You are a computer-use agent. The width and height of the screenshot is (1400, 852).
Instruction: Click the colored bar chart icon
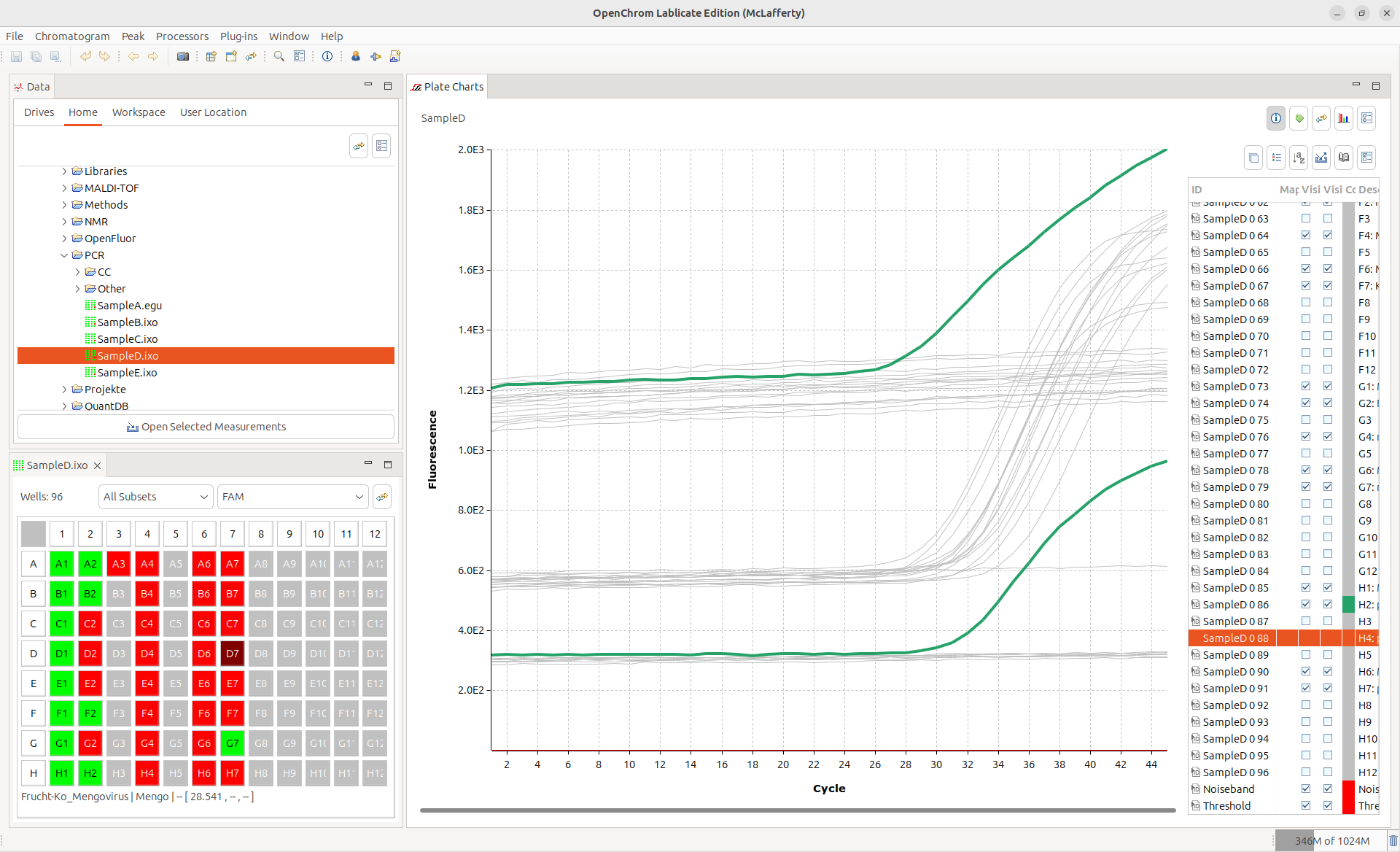tap(1343, 118)
